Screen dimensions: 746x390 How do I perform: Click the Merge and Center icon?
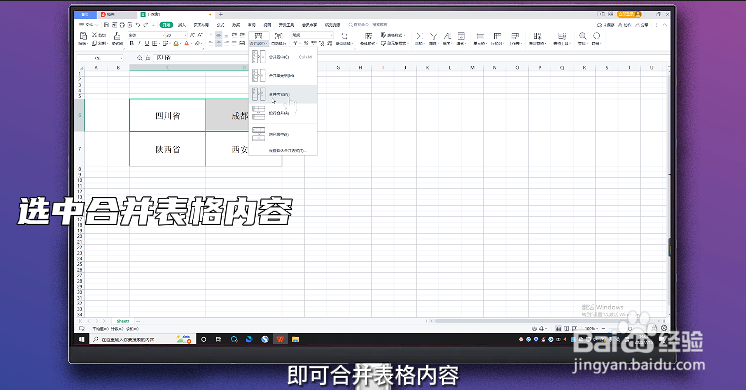pos(258,36)
